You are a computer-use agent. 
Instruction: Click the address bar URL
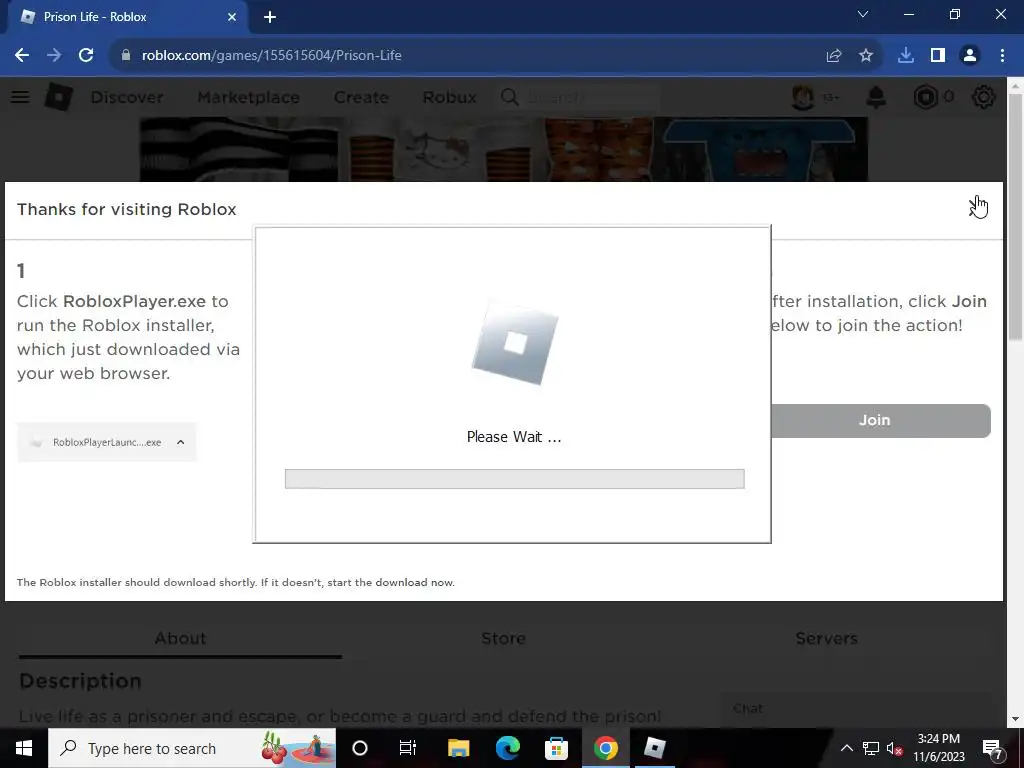[272, 56]
